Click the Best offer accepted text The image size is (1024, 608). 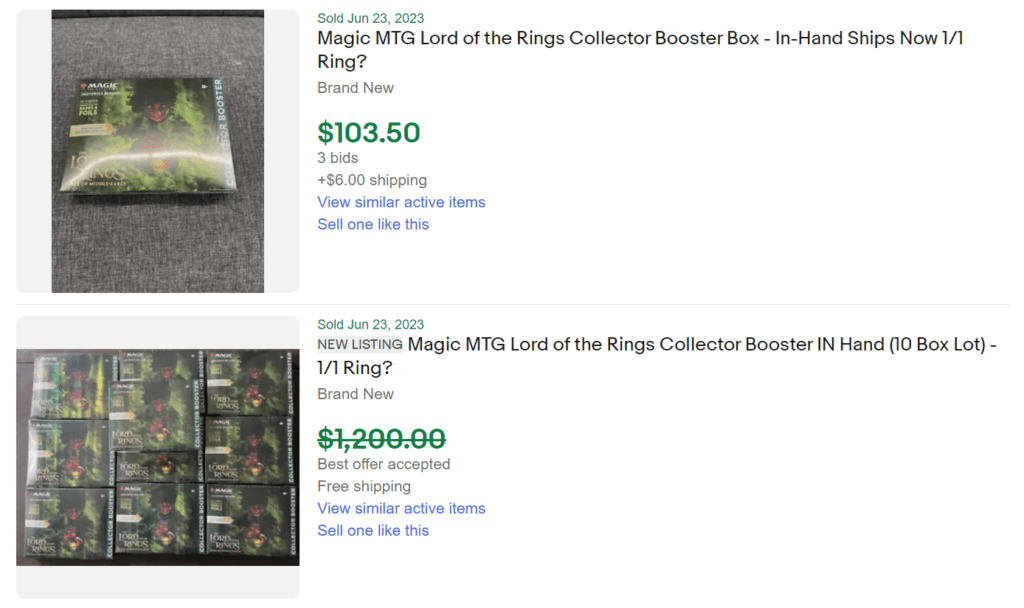(x=383, y=464)
